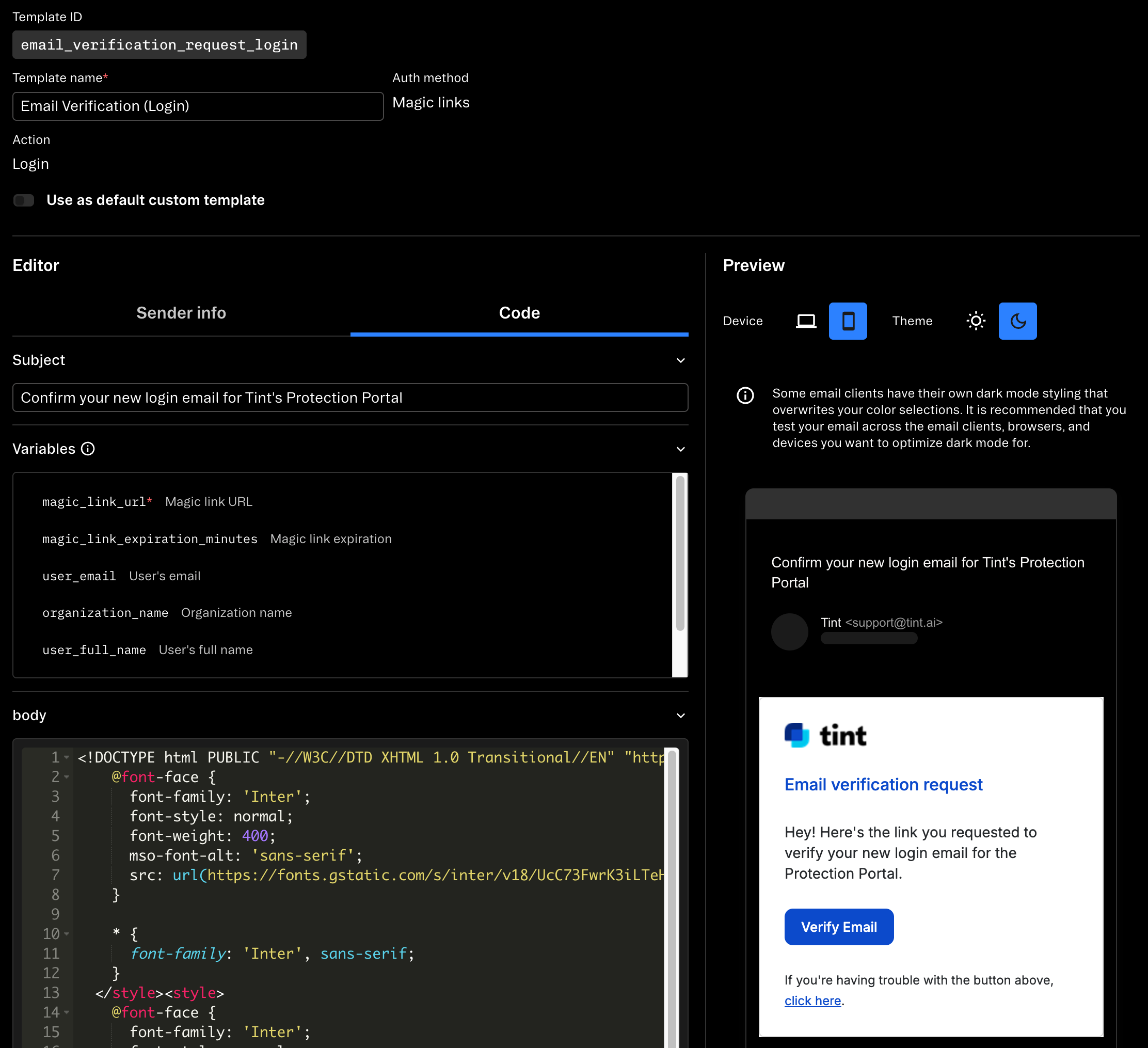
Task: Collapse the body section chevron
Action: 680,716
